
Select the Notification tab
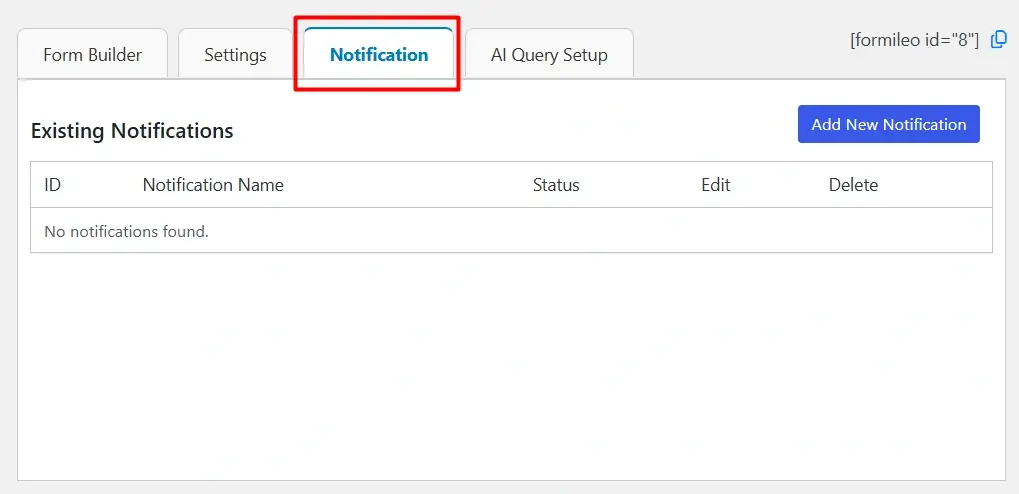(x=379, y=55)
